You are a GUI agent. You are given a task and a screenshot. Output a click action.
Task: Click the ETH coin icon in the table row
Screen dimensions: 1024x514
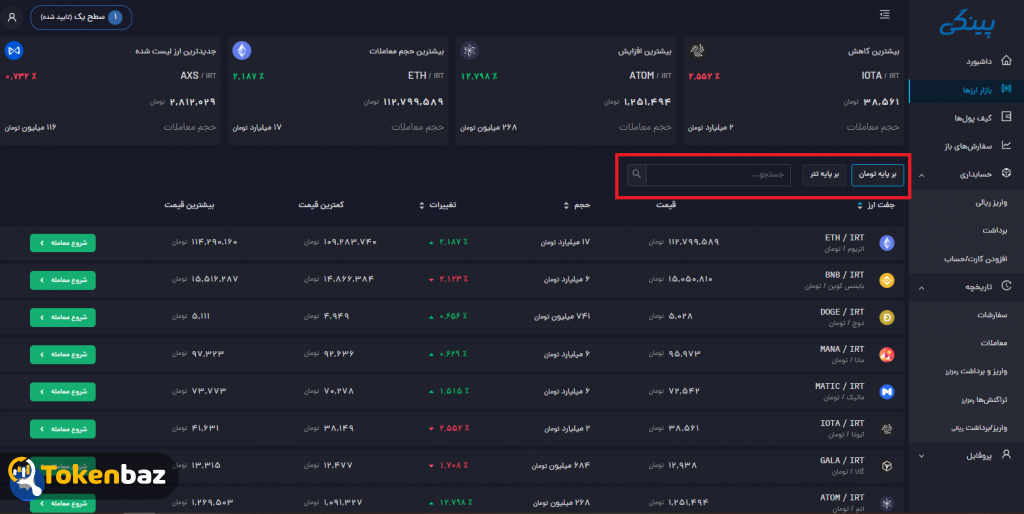tap(886, 243)
